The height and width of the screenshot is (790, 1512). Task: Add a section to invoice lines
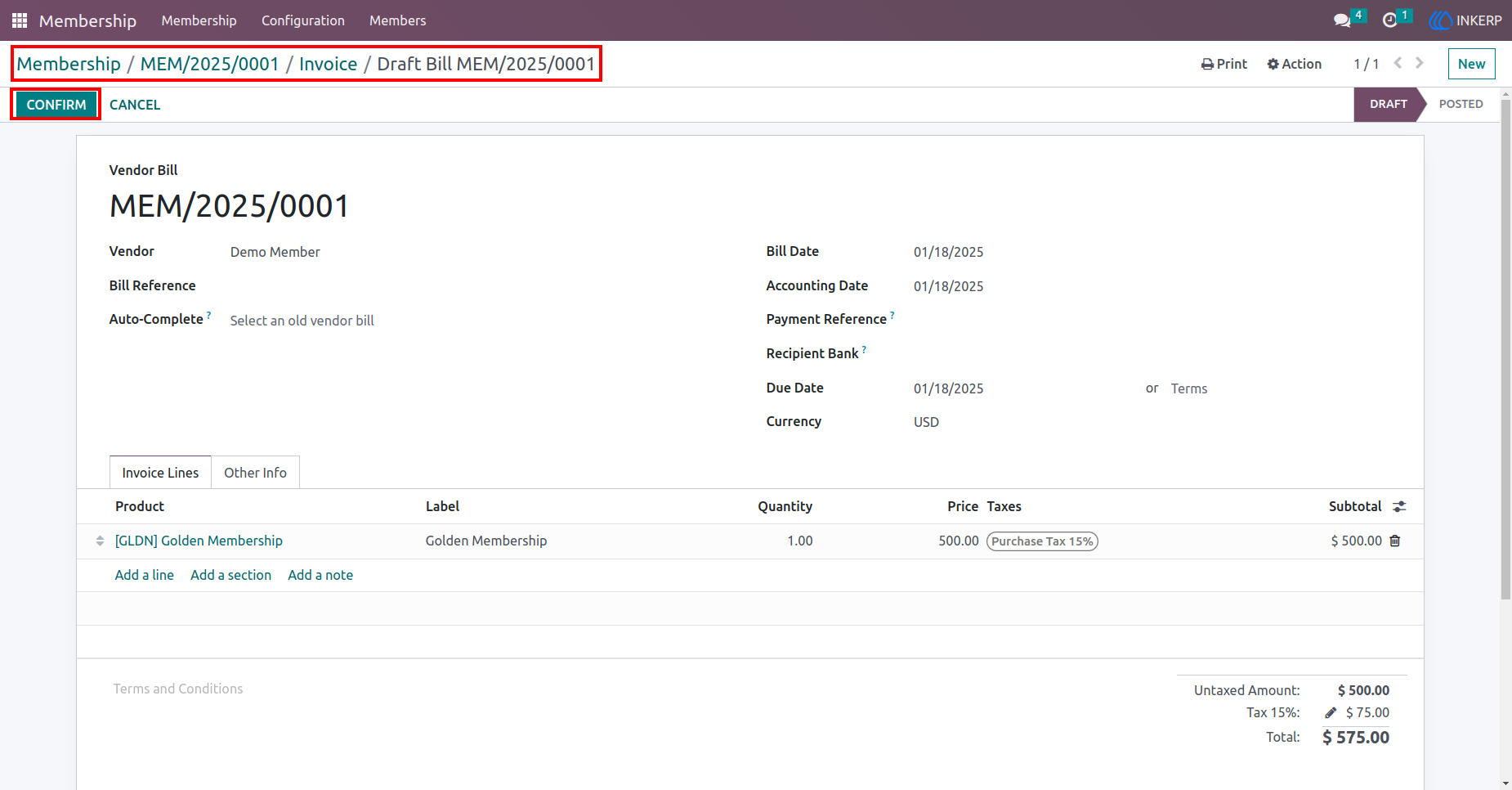pyautogui.click(x=230, y=575)
